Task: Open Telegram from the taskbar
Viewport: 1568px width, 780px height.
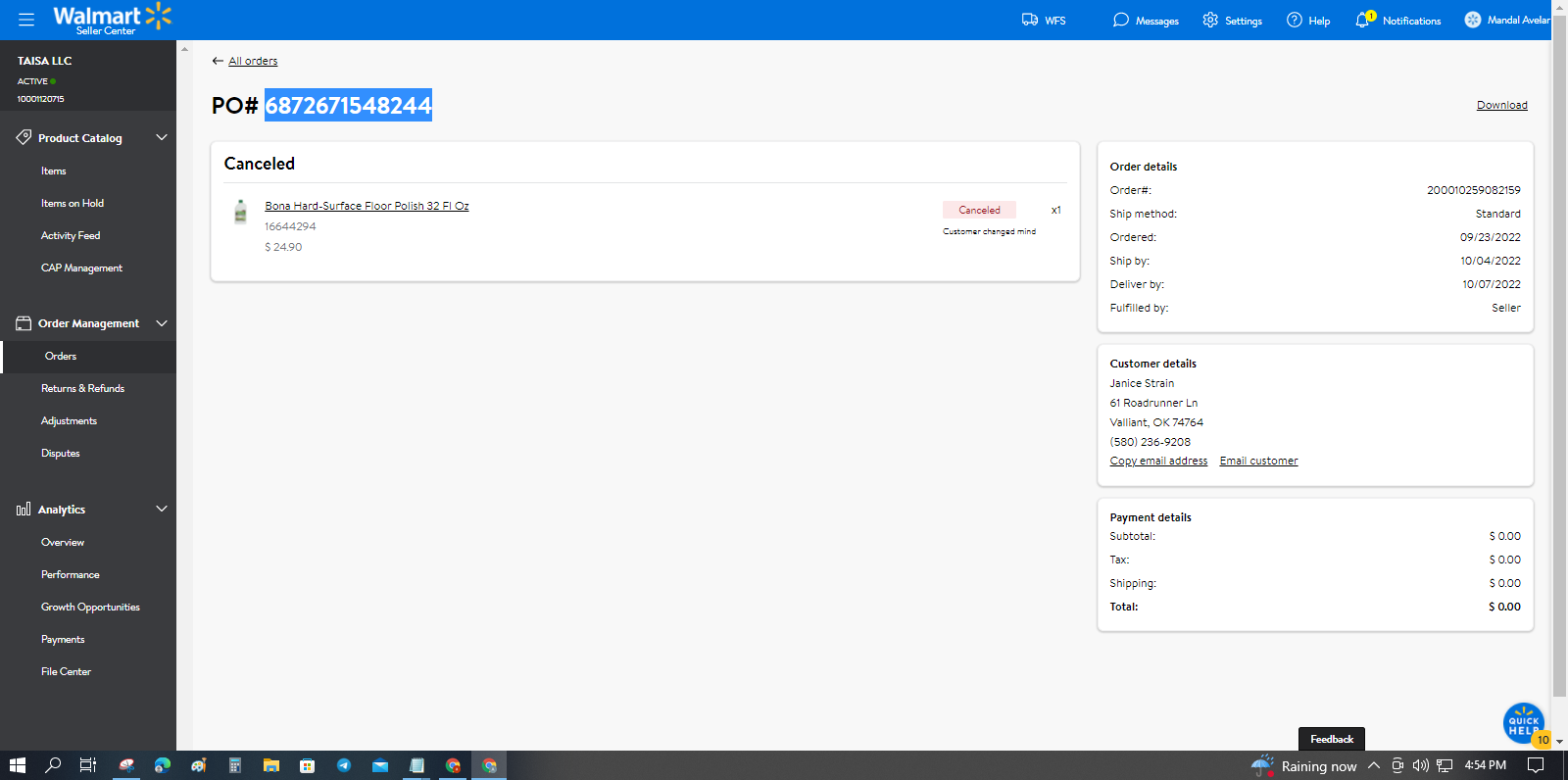Action: pos(344,765)
